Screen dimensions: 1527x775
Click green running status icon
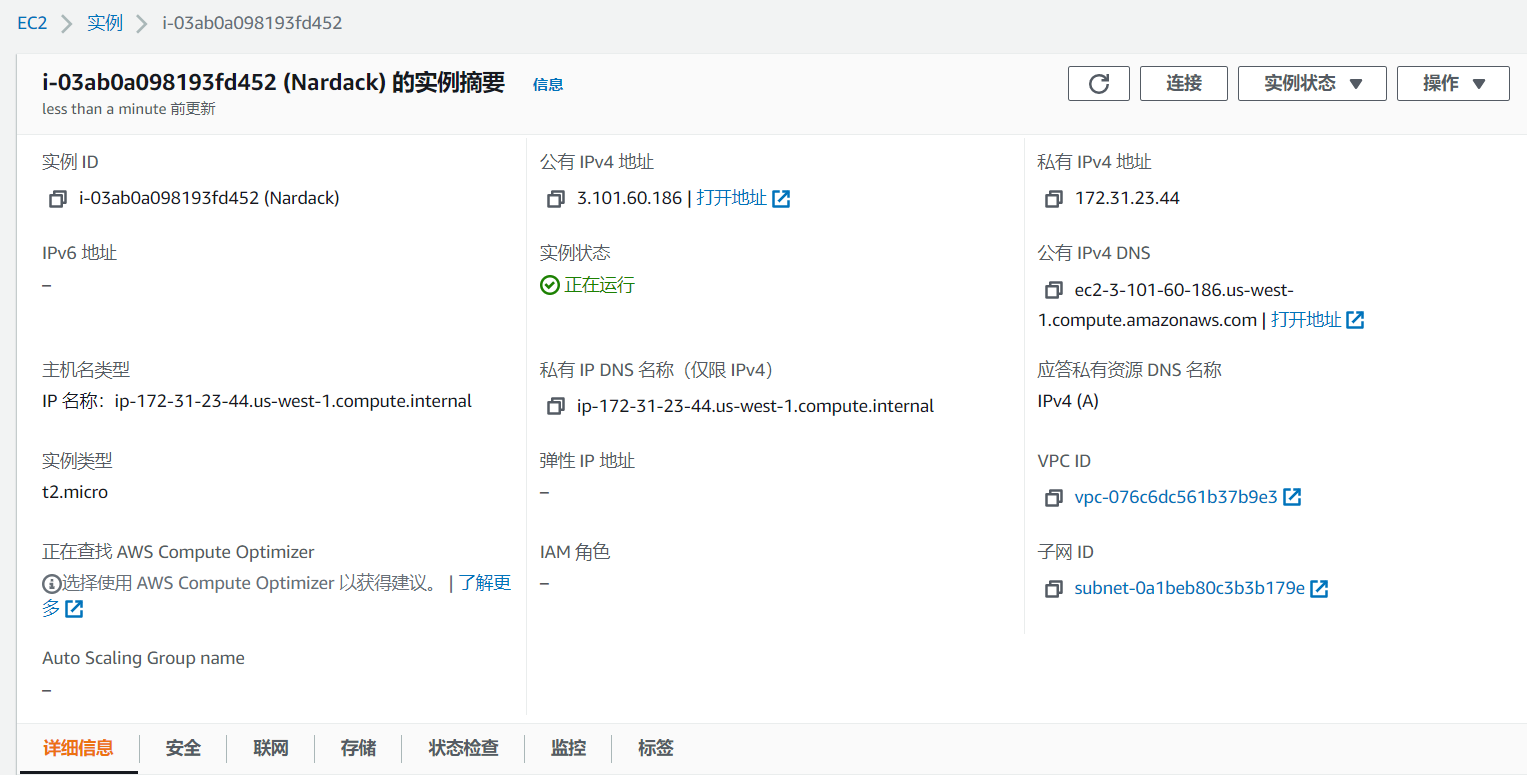[550, 285]
